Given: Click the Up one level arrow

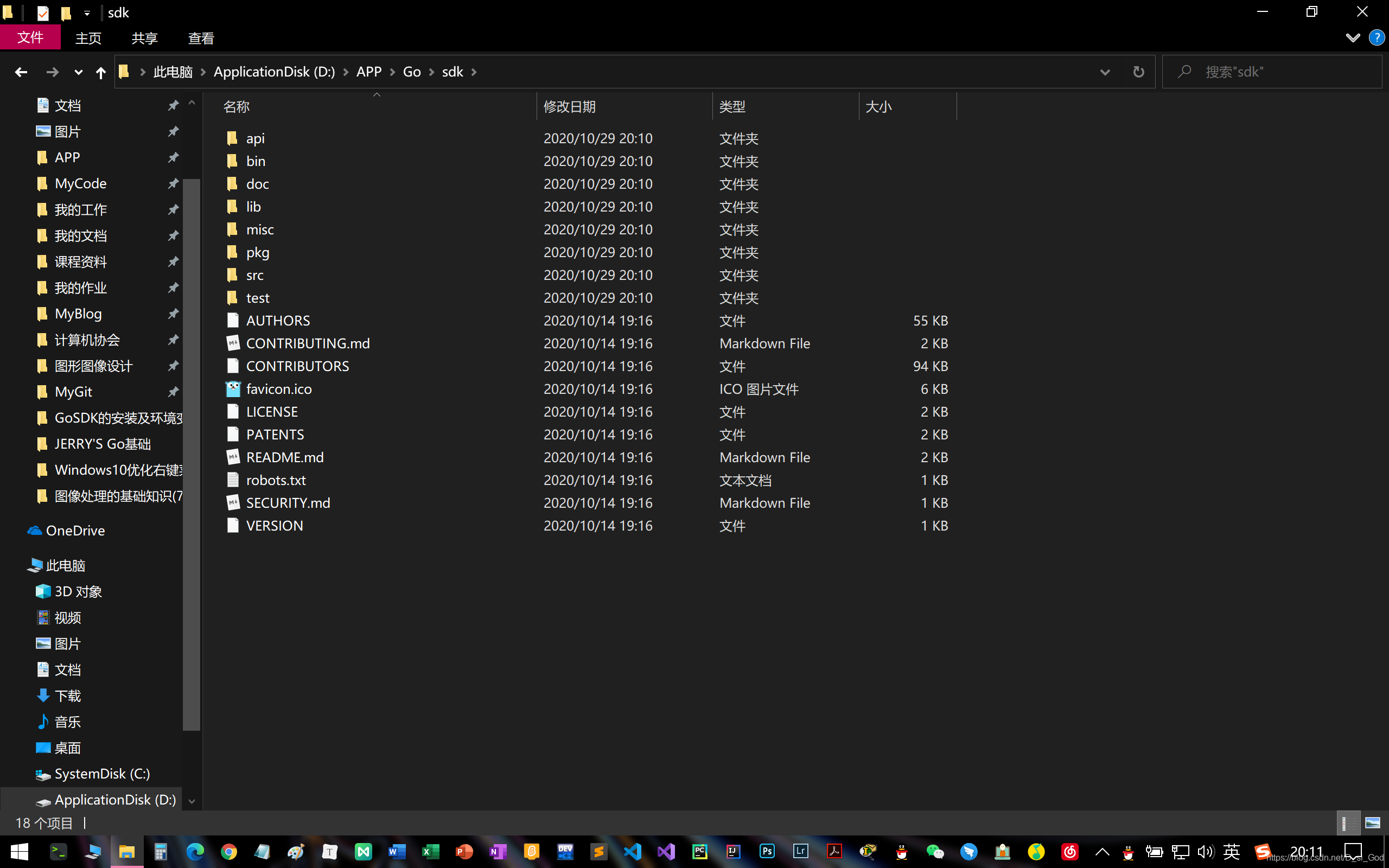Looking at the screenshot, I should [100, 72].
